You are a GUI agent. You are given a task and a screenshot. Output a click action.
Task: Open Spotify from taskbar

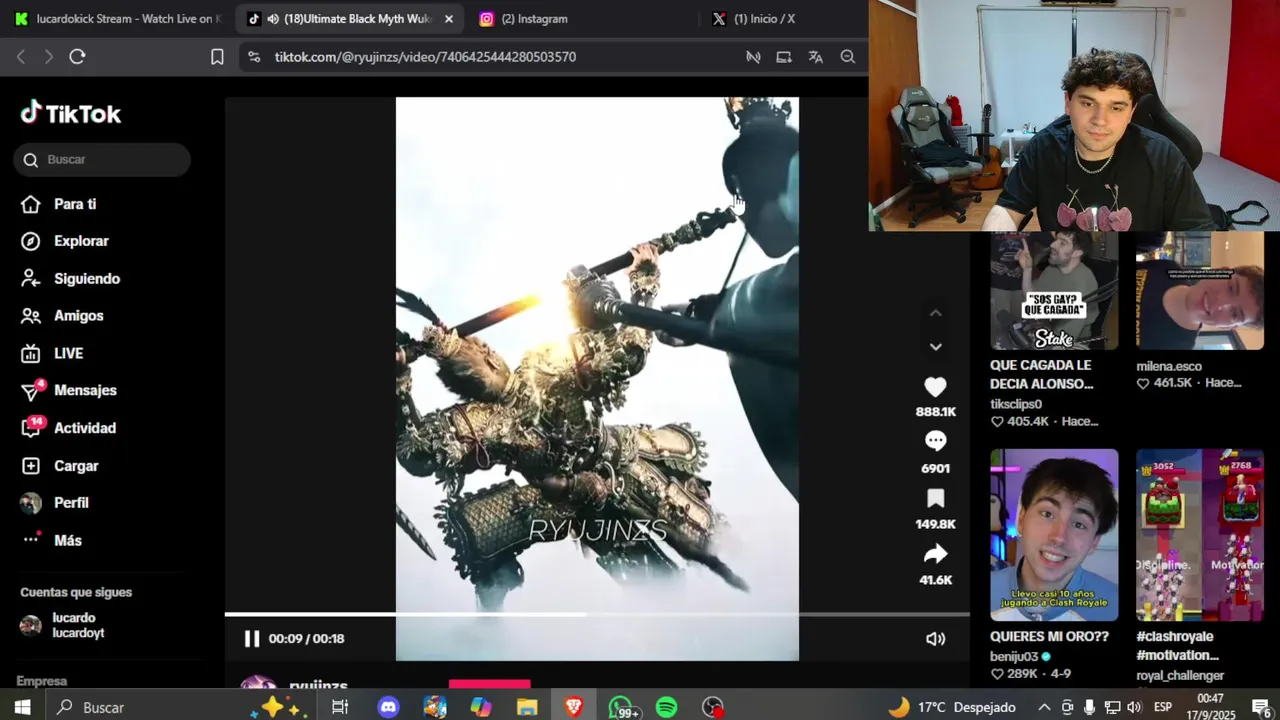(x=666, y=707)
